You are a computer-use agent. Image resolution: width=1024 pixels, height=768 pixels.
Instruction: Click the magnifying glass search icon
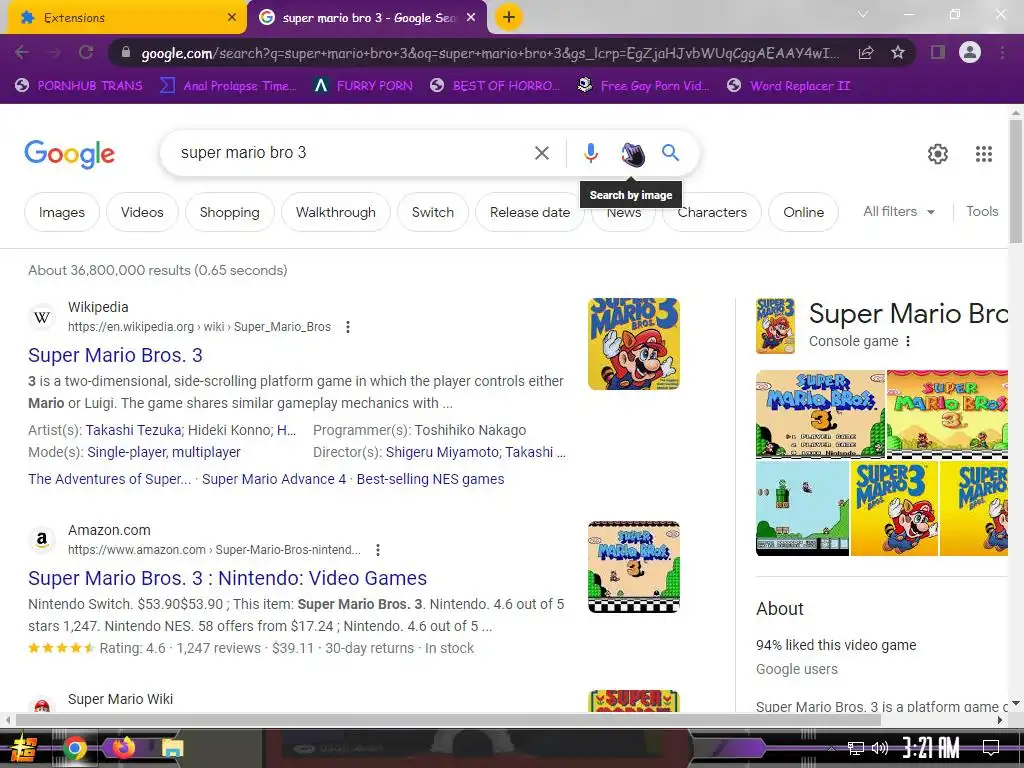click(670, 153)
